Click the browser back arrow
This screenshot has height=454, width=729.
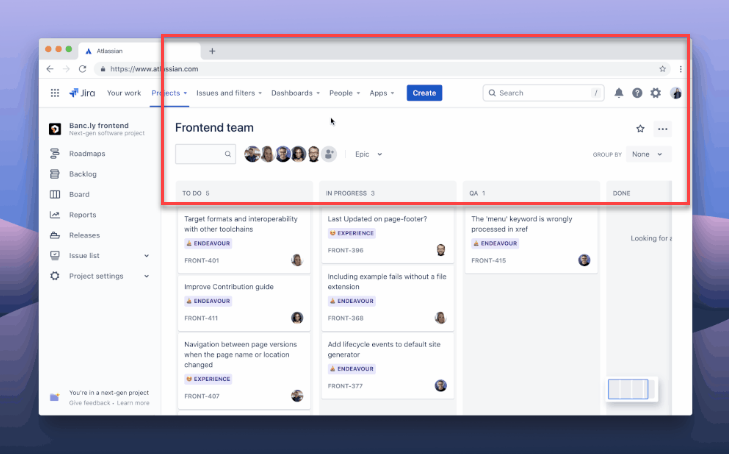coord(50,69)
